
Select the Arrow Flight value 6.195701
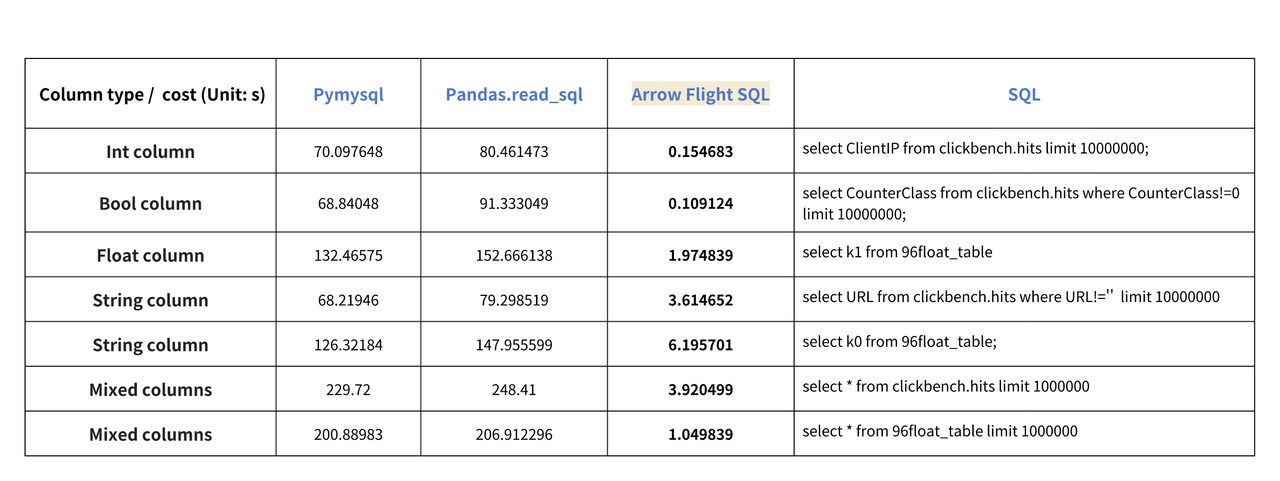tap(700, 345)
